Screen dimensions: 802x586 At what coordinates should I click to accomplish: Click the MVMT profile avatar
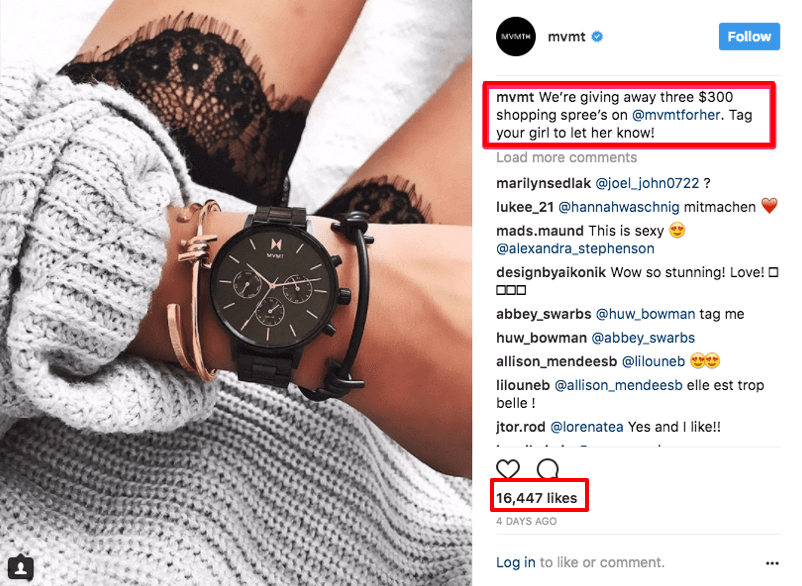516,37
